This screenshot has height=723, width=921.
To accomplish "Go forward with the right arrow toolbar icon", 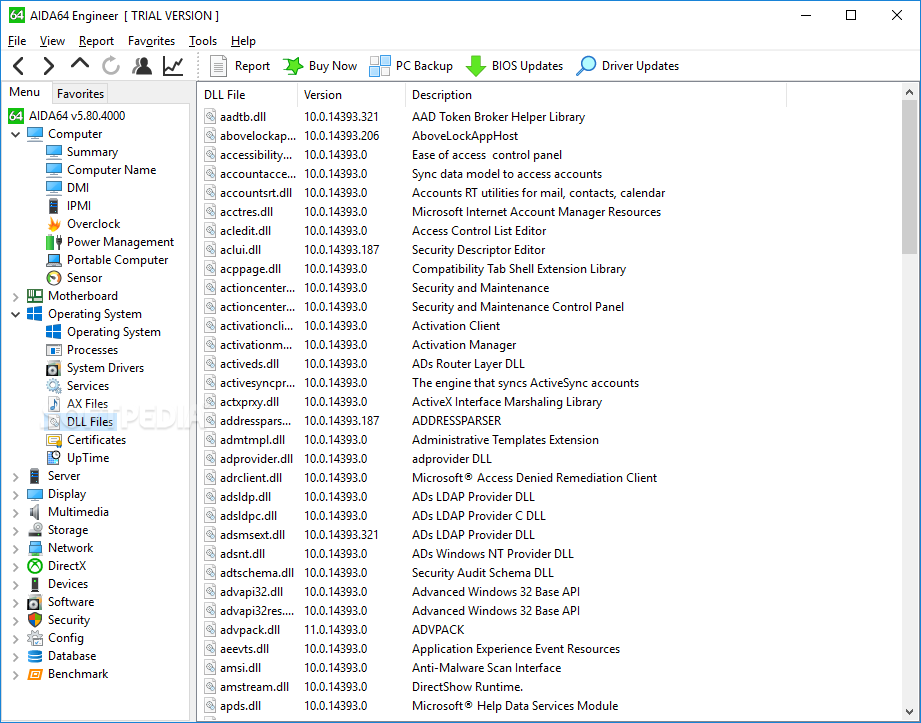I will (x=49, y=66).
